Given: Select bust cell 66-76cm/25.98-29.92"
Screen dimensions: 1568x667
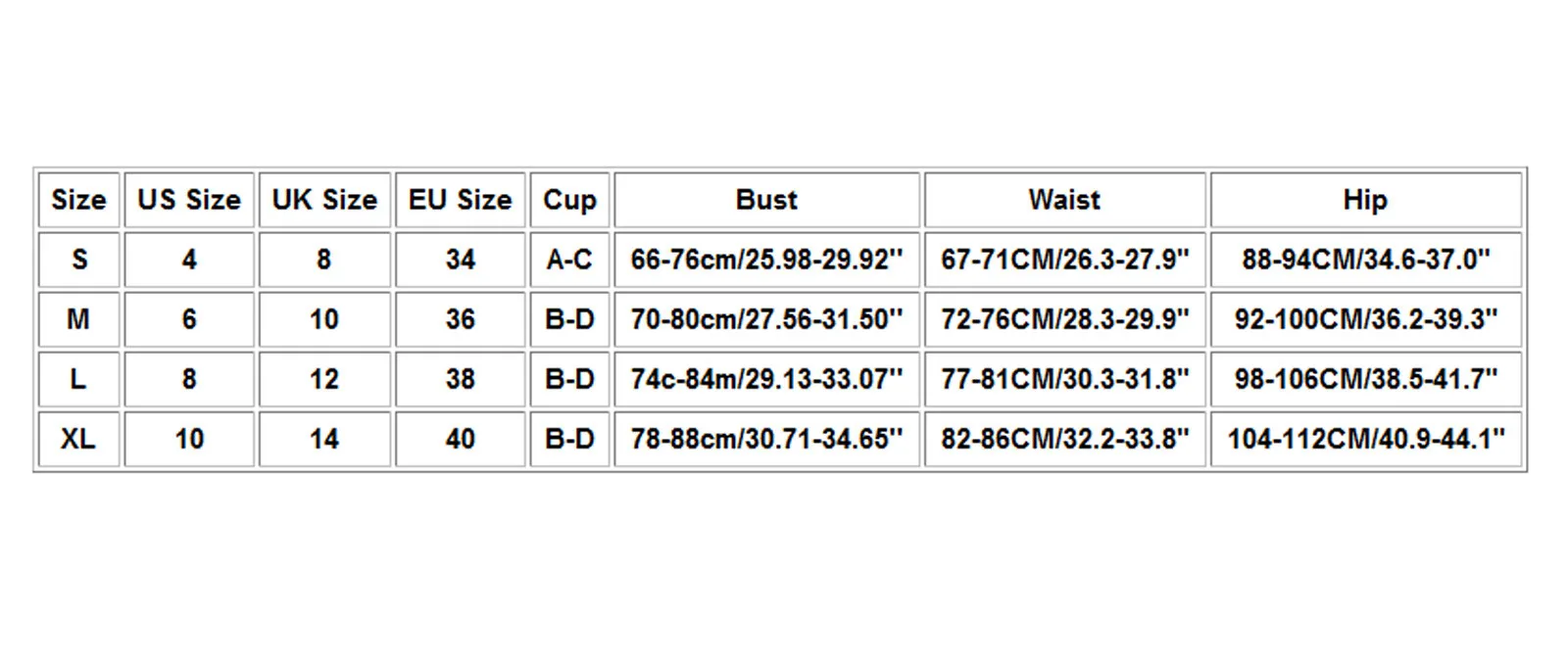Looking at the screenshot, I should coord(766,260).
